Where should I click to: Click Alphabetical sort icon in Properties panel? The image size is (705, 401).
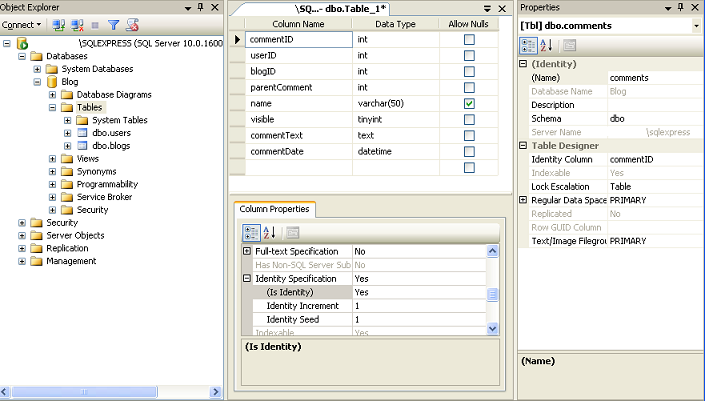pyautogui.click(x=546, y=45)
